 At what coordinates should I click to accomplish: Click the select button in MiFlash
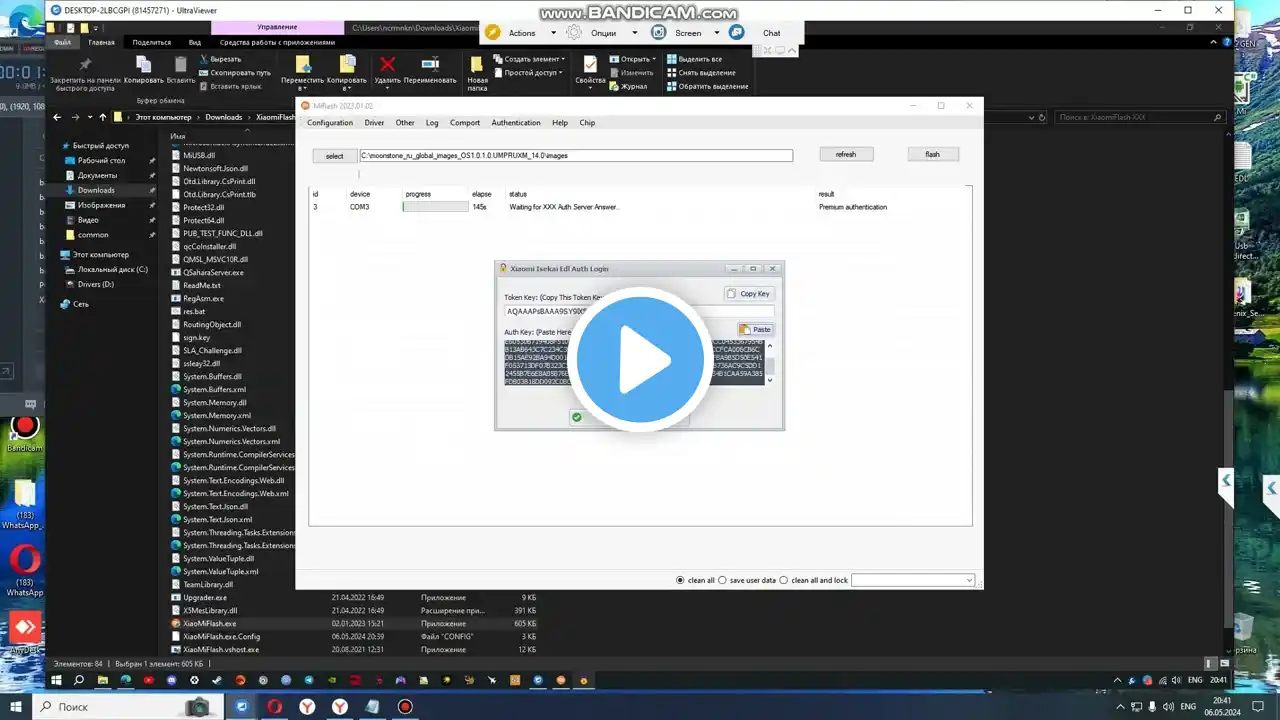[335, 156]
